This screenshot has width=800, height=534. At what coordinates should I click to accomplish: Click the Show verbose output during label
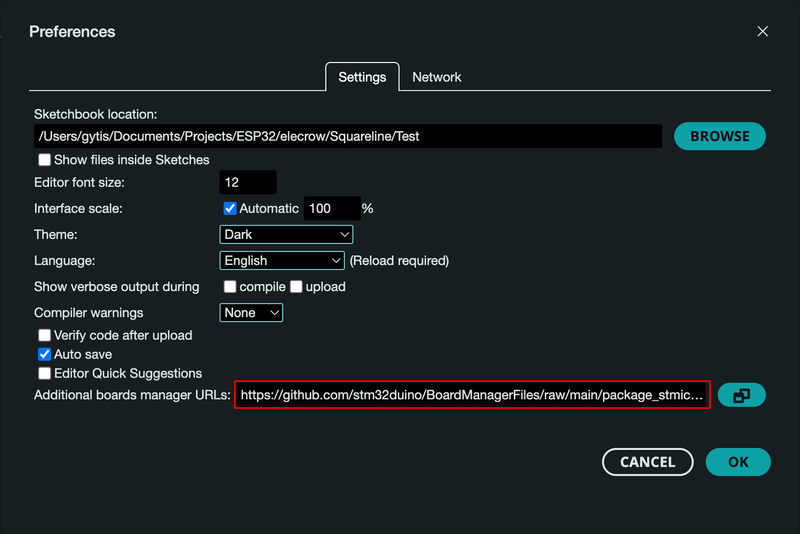(116, 287)
